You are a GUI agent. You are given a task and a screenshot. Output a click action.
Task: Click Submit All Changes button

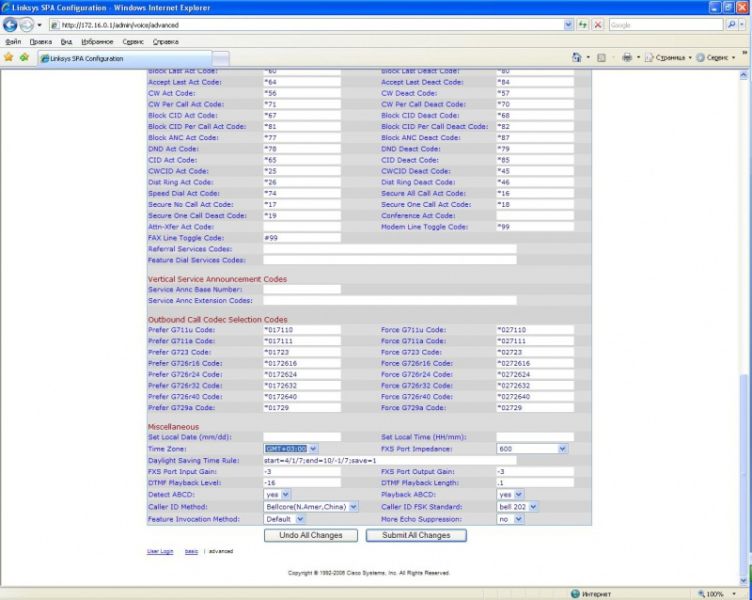pyautogui.click(x=415, y=535)
